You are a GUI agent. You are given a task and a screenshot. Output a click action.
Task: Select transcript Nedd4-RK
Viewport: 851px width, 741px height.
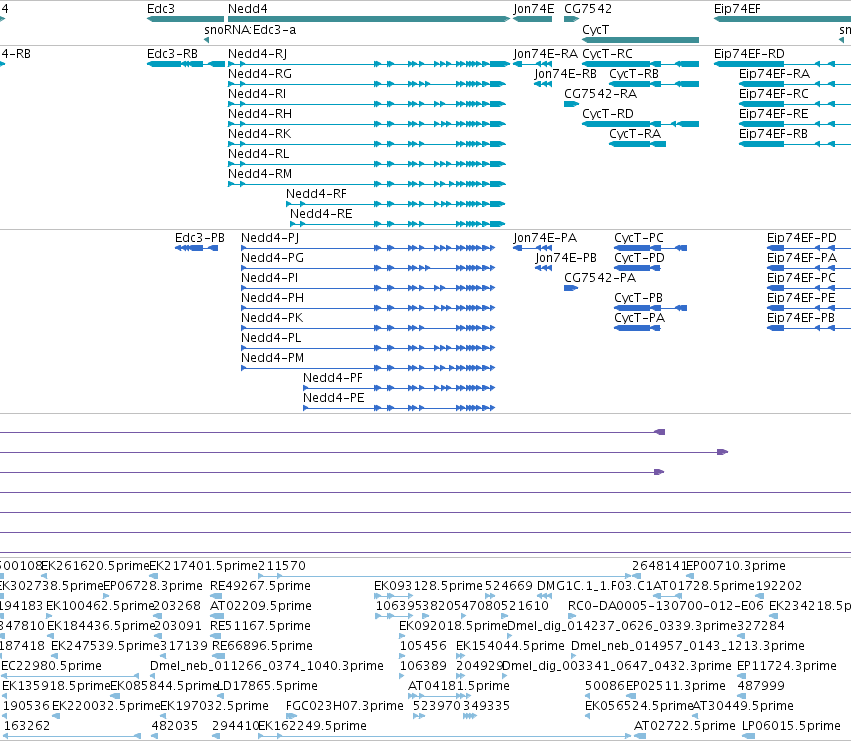pos(259,134)
